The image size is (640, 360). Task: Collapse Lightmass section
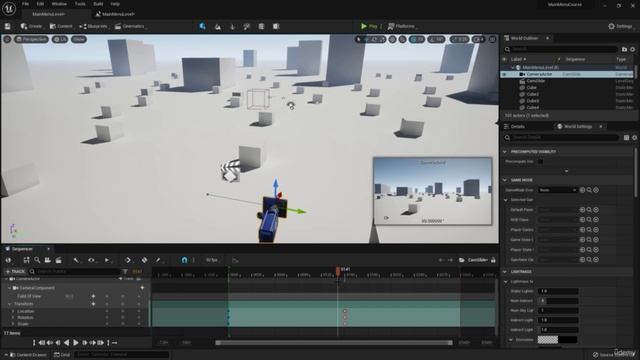505,272
